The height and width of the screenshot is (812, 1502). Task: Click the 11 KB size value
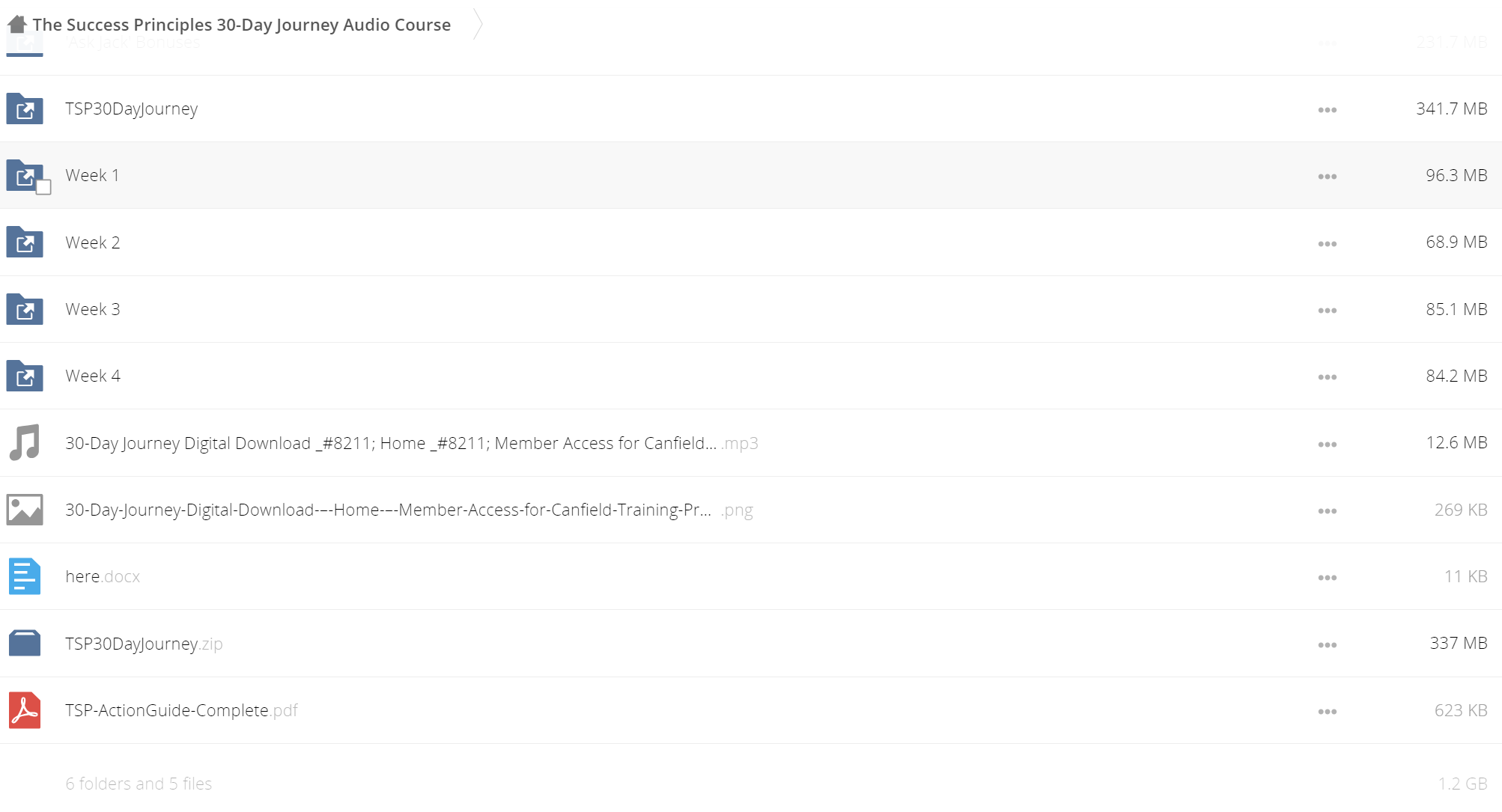[x=1465, y=576]
